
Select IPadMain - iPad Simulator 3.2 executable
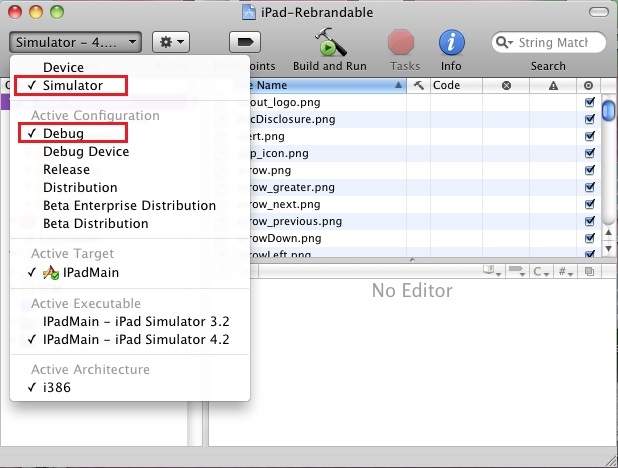pos(136,322)
